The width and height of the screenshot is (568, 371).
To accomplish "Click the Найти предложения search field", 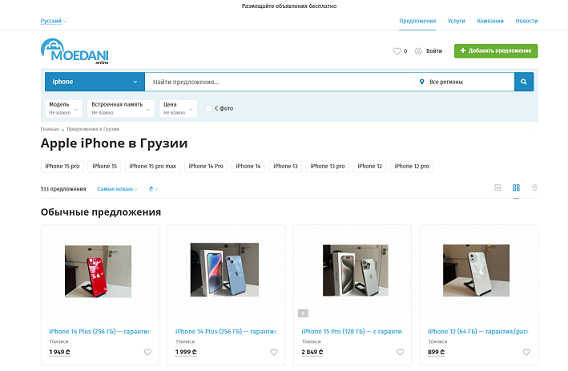I will click(x=279, y=82).
